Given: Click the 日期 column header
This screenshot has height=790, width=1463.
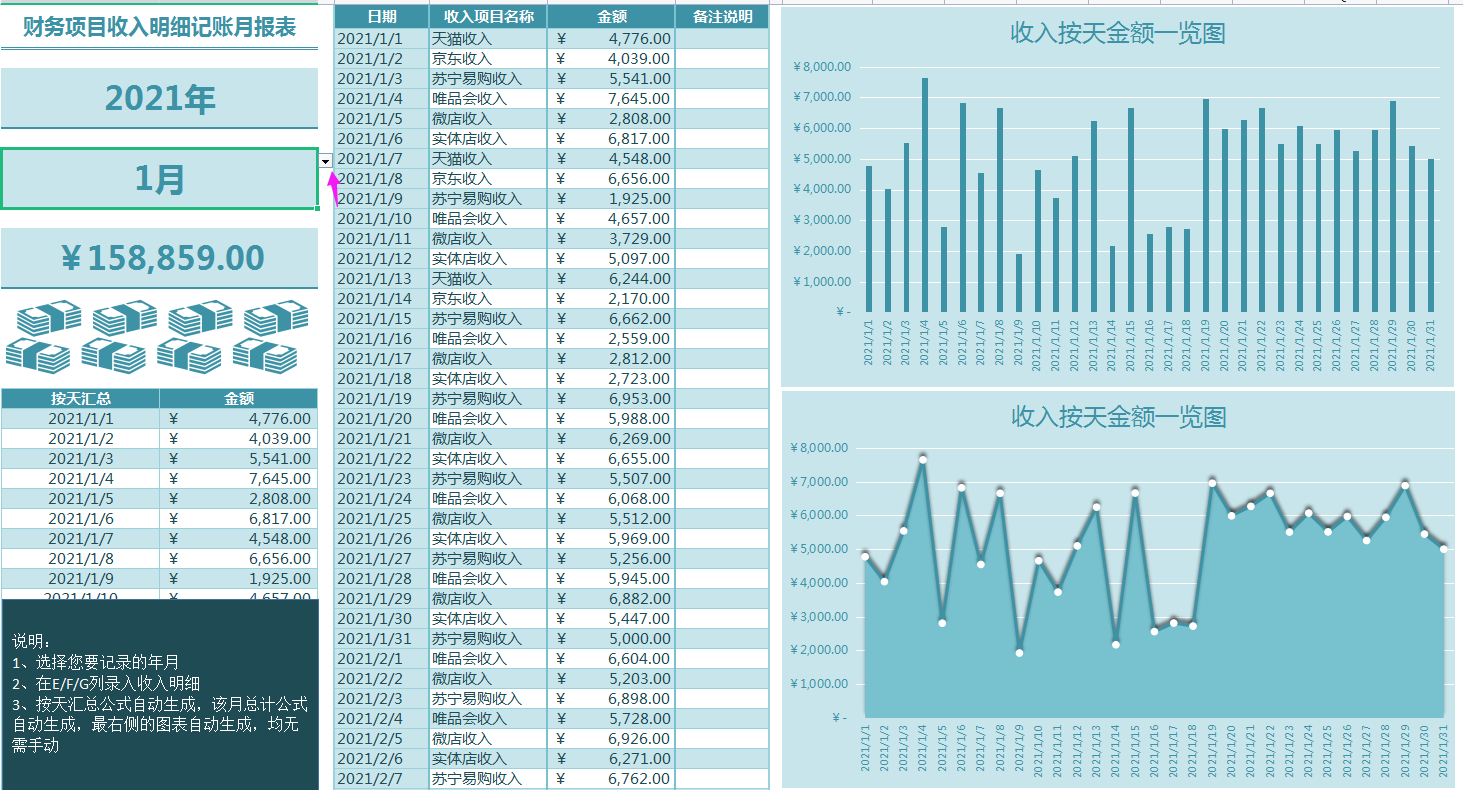Looking at the screenshot, I should coord(381,17).
